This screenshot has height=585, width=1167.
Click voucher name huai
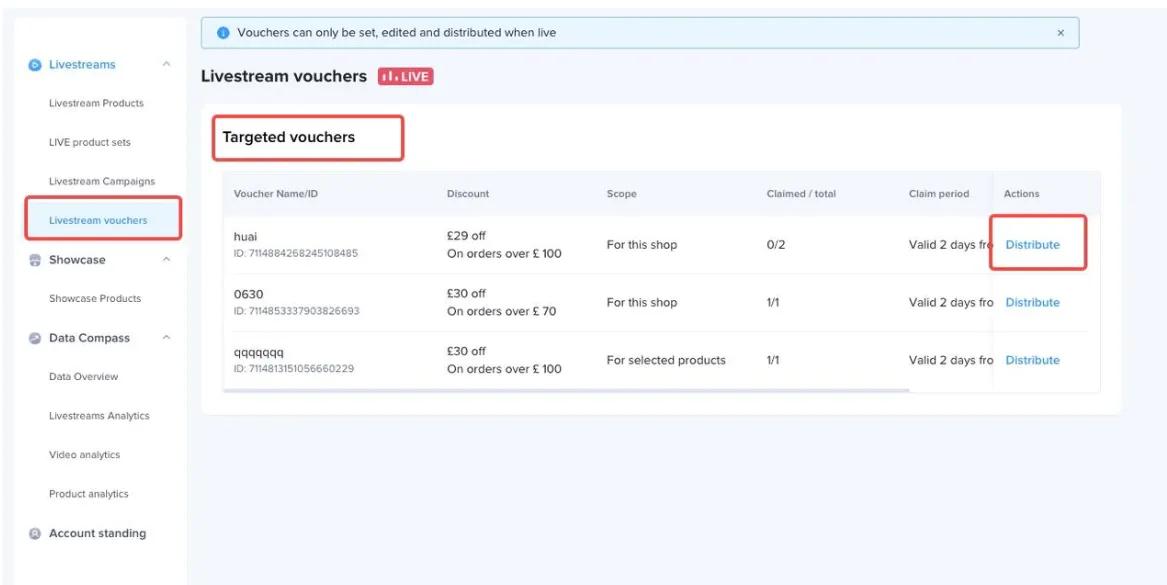[x=246, y=237]
